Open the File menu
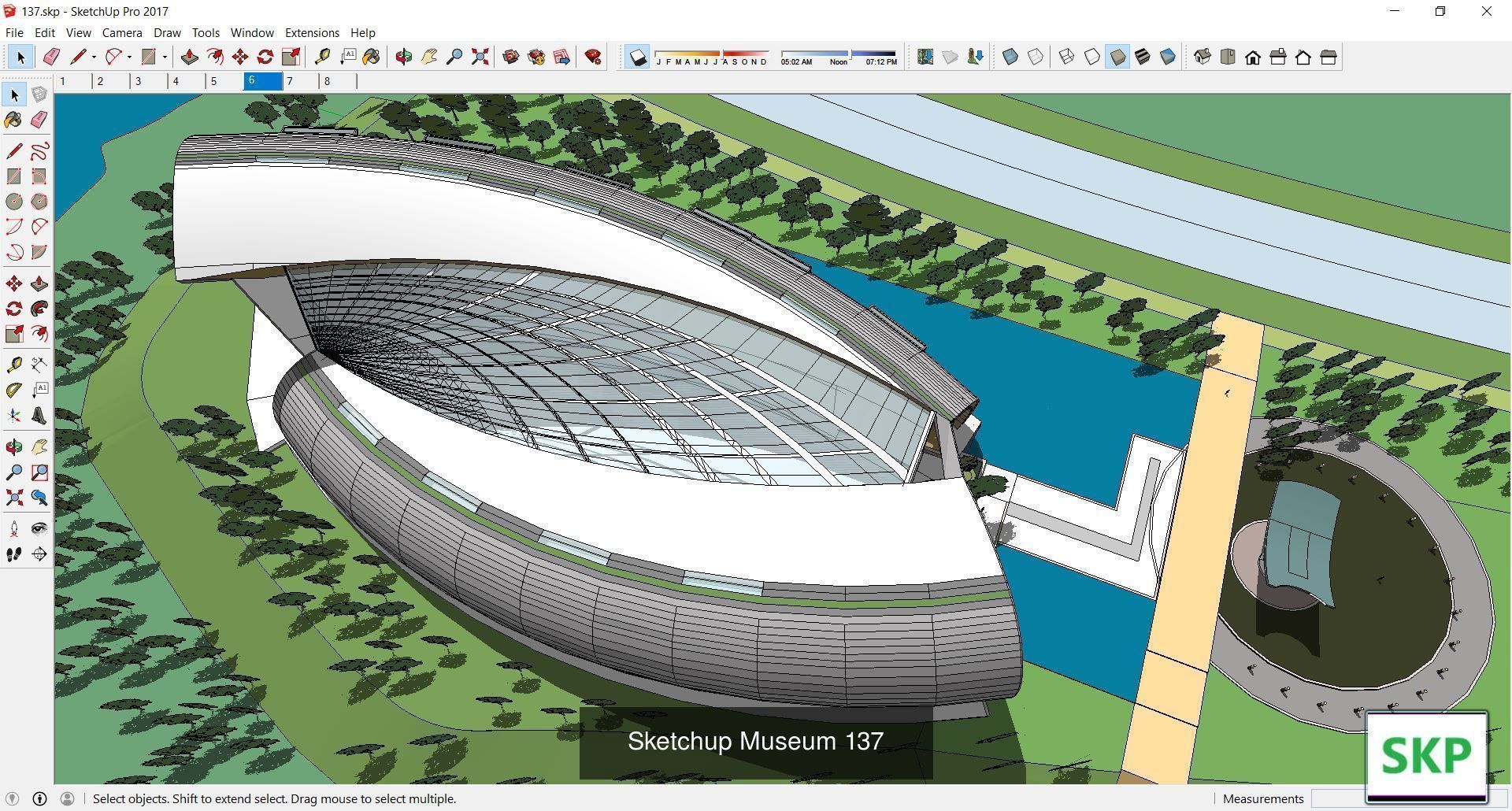The height and width of the screenshot is (811, 1512). [14, 32]
